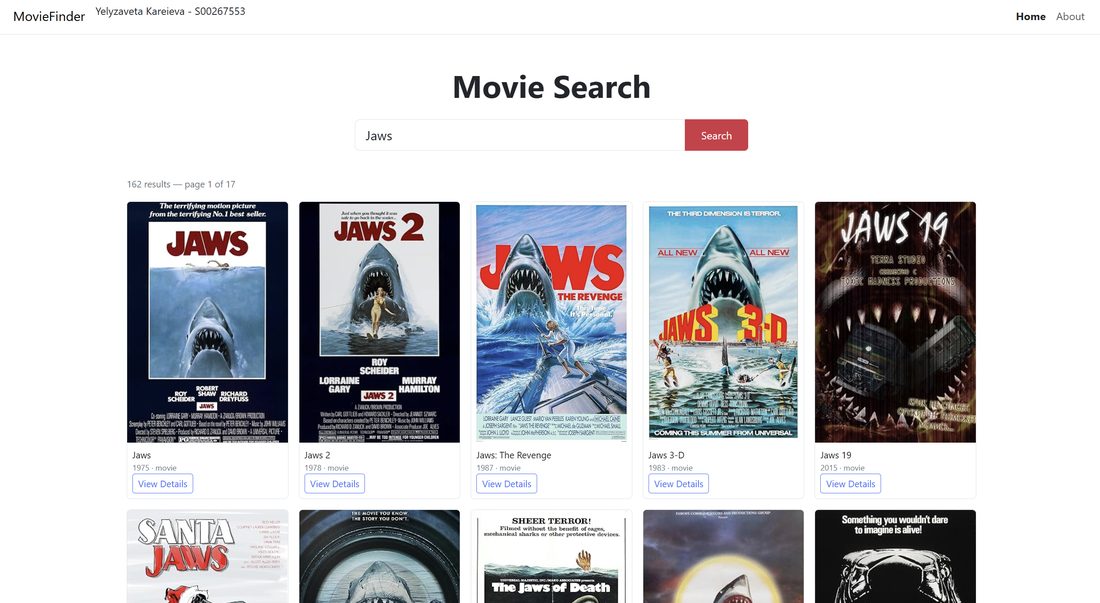Click the 'Movie Search' heading
The image size is (1100, 603).
(x=551, y=87)
